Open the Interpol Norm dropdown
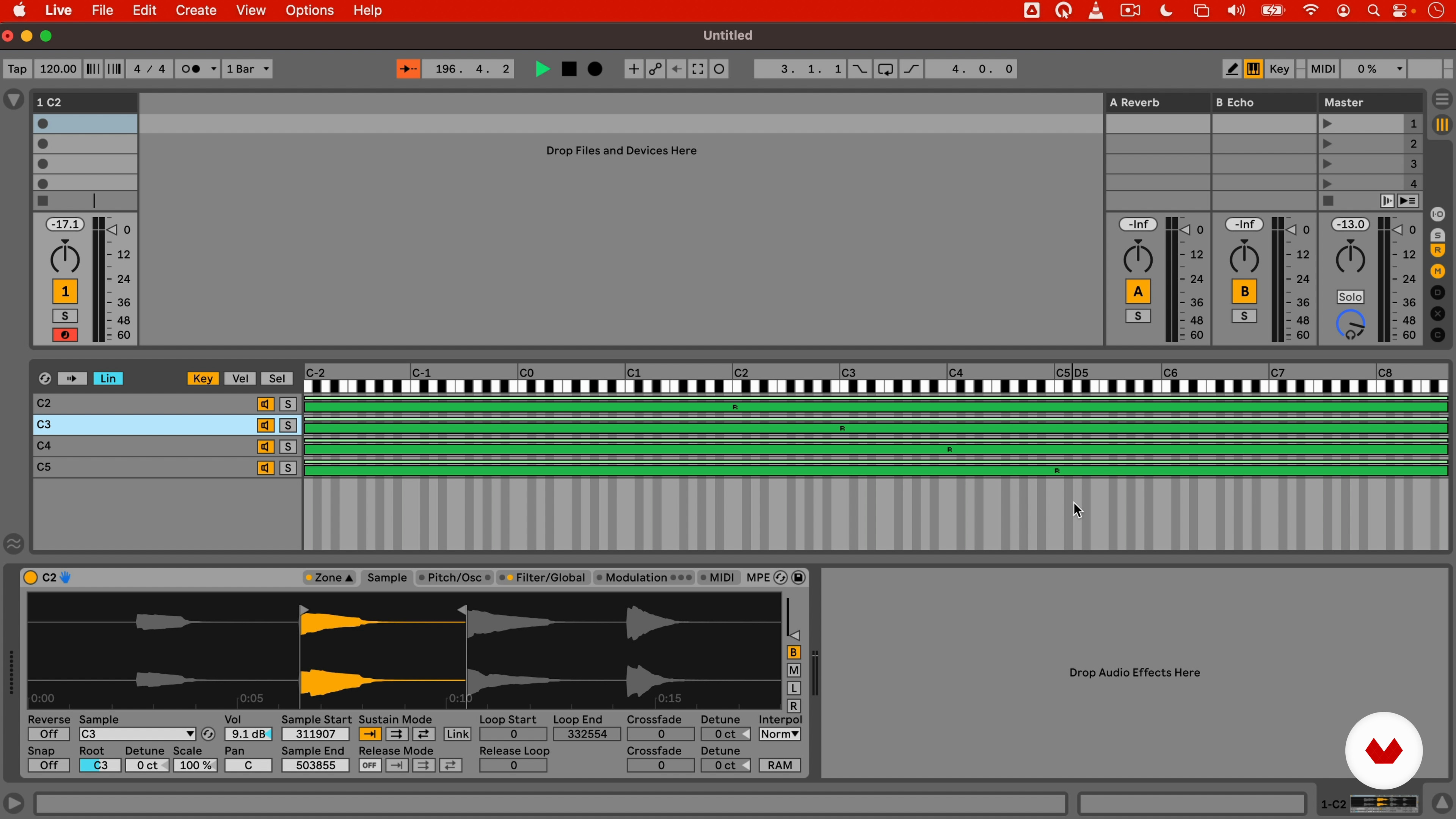Image resolution: width=1456 pixels, height=819 pixels. click(x=780, y=734)
